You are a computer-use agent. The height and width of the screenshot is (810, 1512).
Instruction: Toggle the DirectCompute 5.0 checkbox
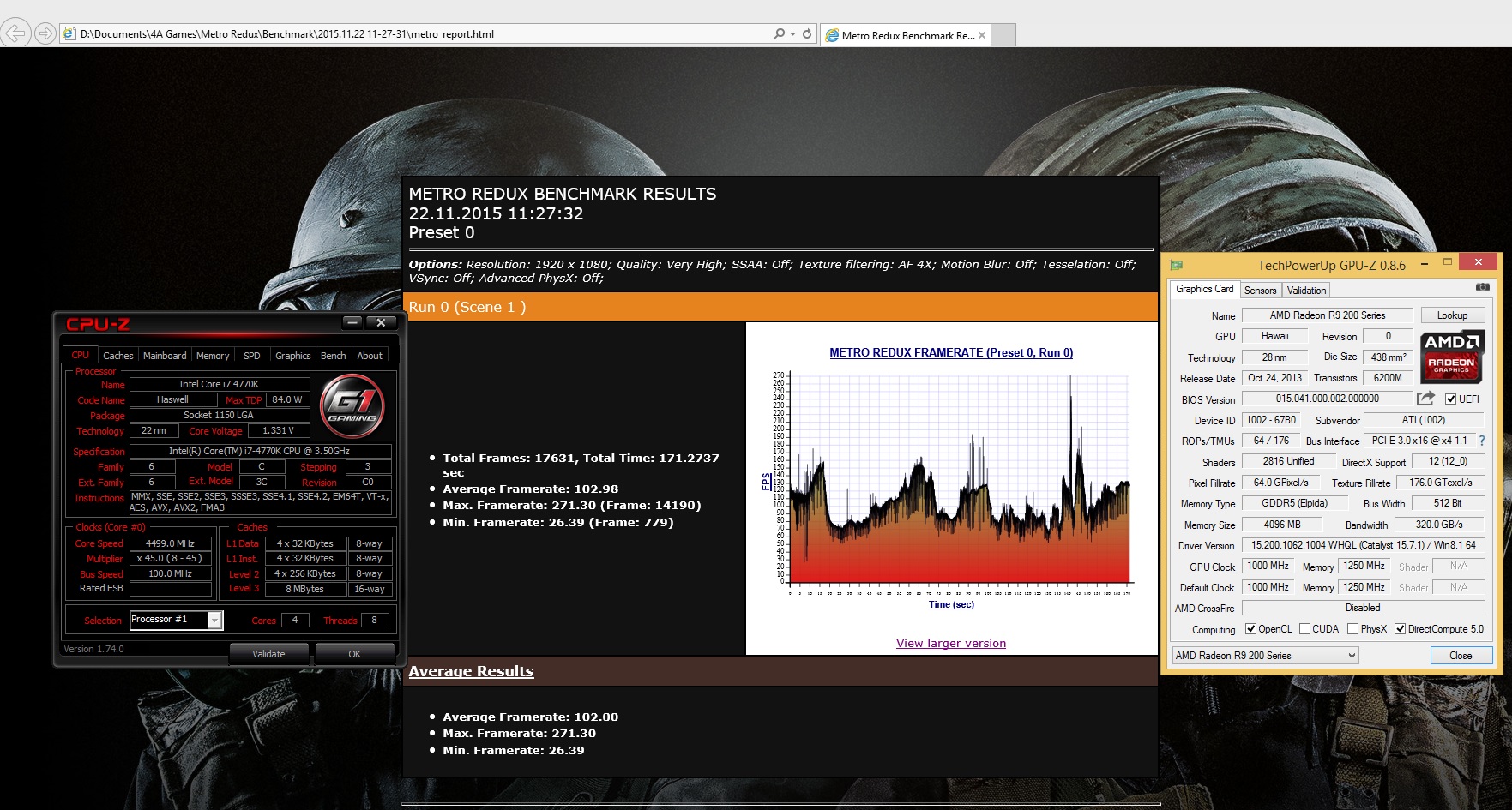tap(1400, 629)
